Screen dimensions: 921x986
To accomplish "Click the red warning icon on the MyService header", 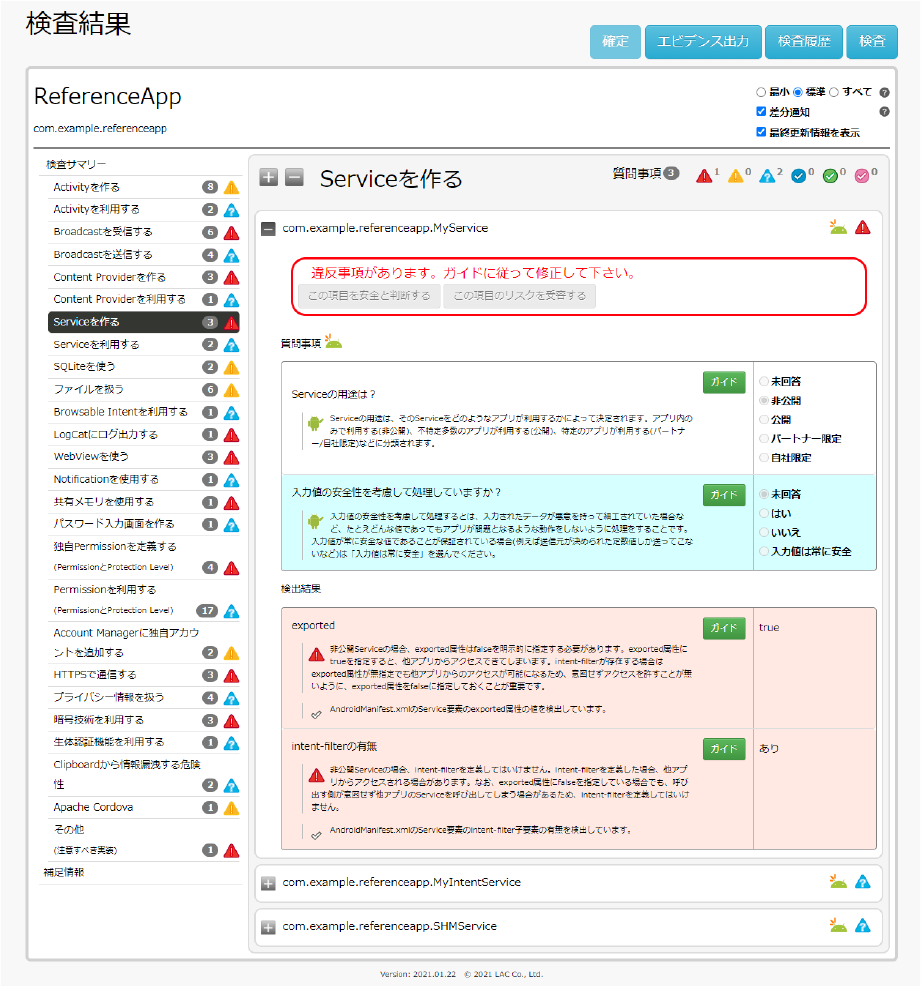I will pyautogui.click(x=863, y=227).
